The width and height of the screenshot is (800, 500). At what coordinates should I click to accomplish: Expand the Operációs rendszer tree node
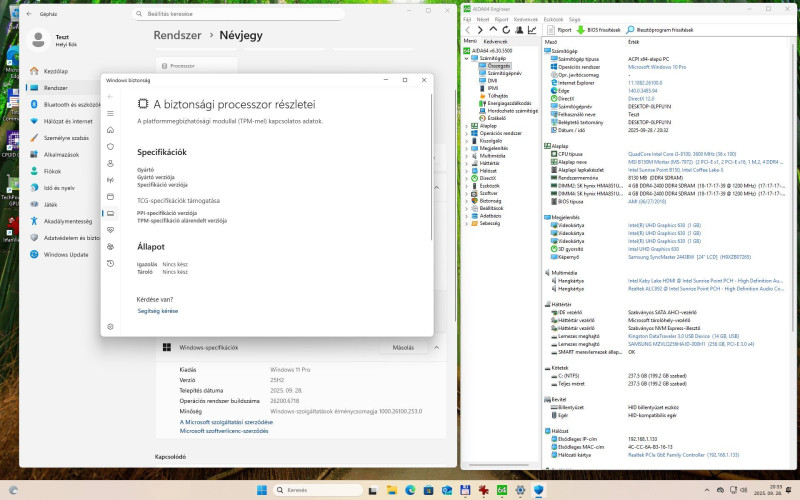pyautogui.click(x=466, y=133)
